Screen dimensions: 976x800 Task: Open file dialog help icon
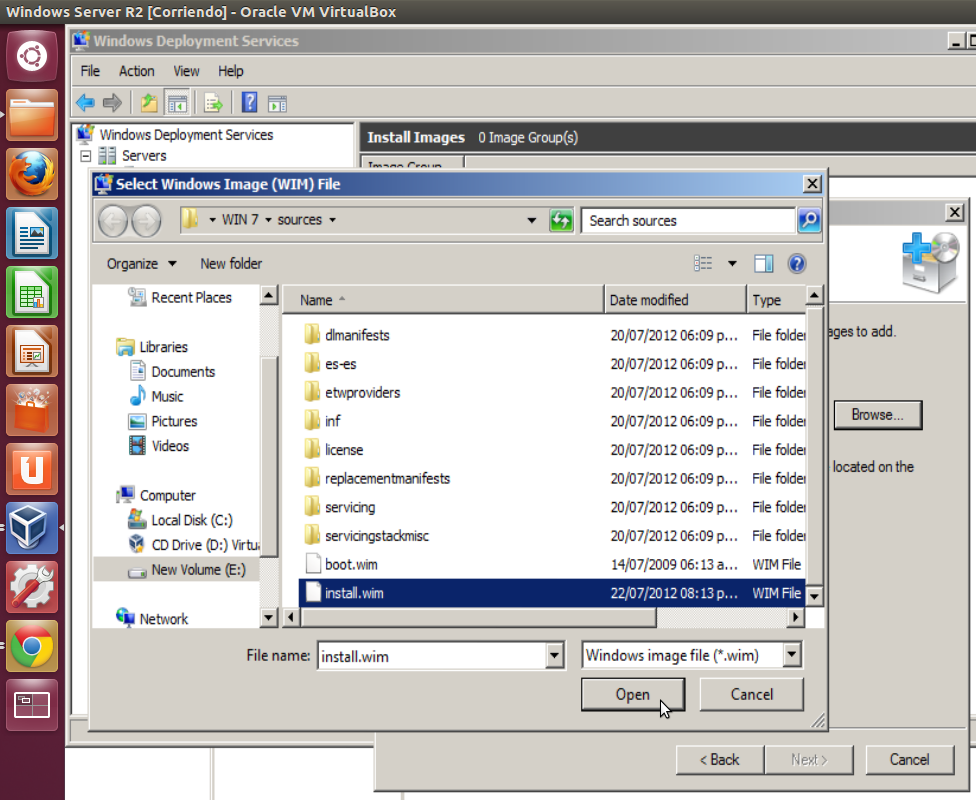point(797,264)
